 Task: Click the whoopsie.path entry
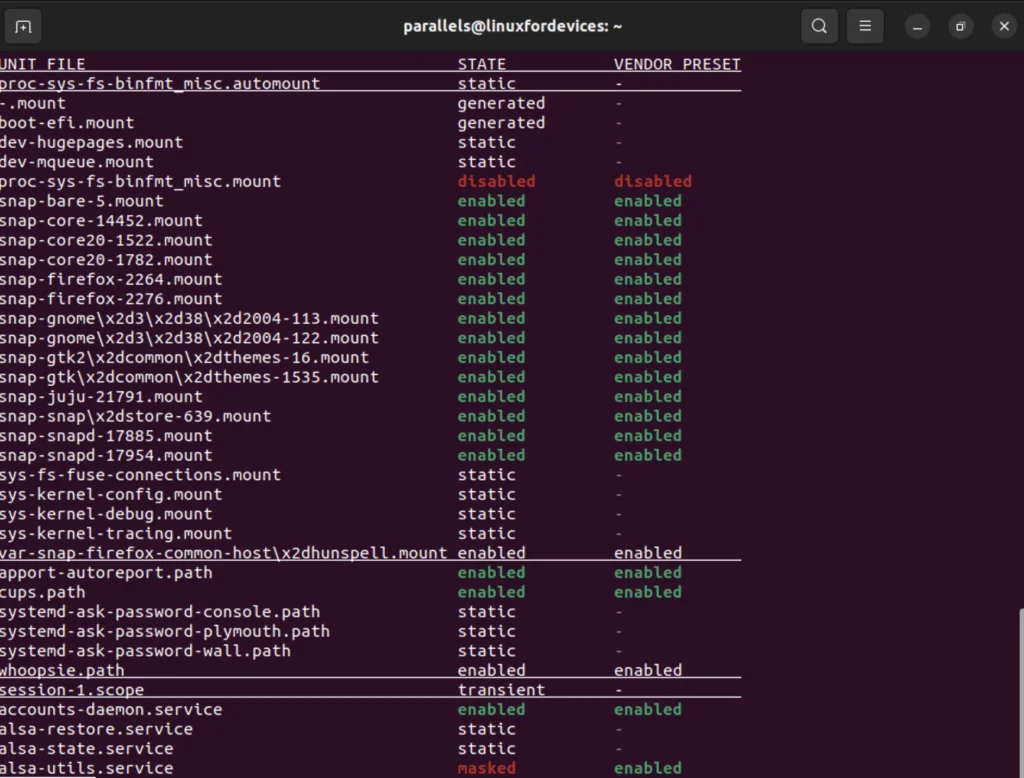[62, 670]
